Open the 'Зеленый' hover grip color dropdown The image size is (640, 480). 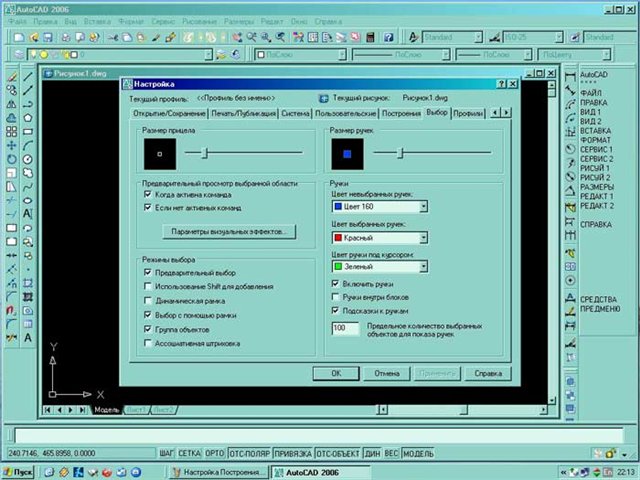(x=423, y=266)
